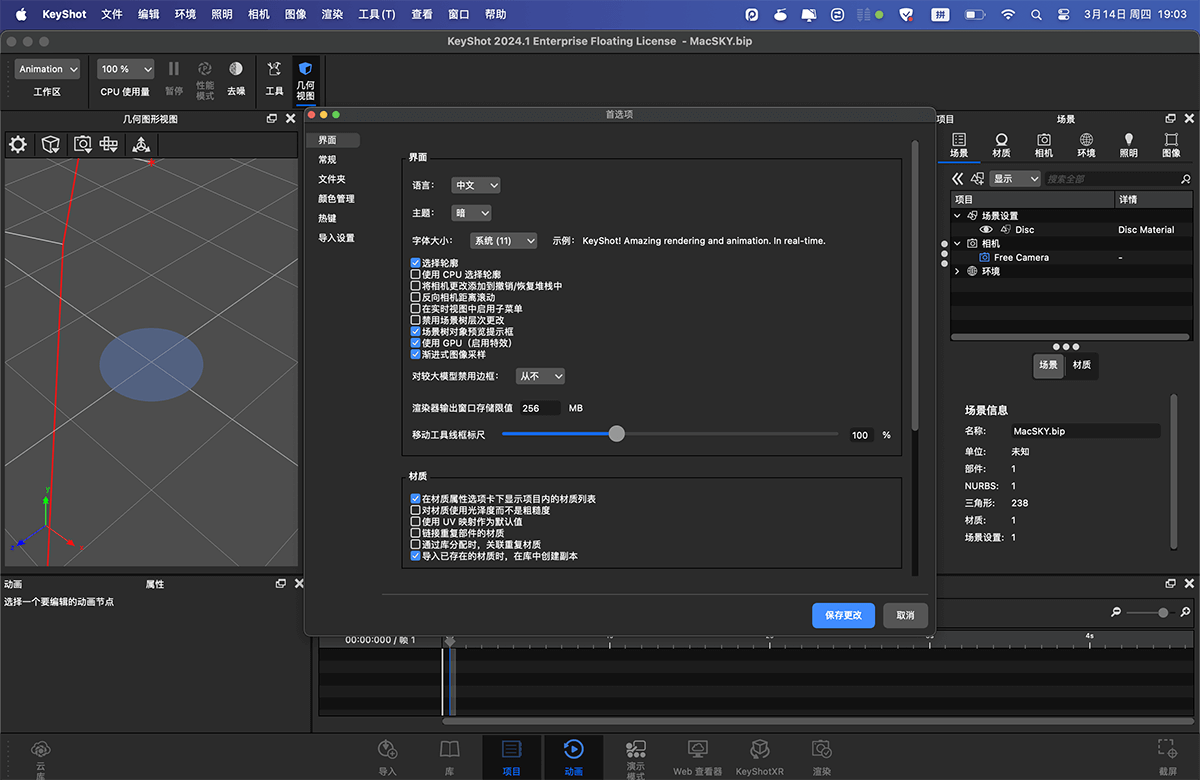The height and width of the screenshot is (780, 1200).
Task: Click the 取消 button
Action: 905,615
